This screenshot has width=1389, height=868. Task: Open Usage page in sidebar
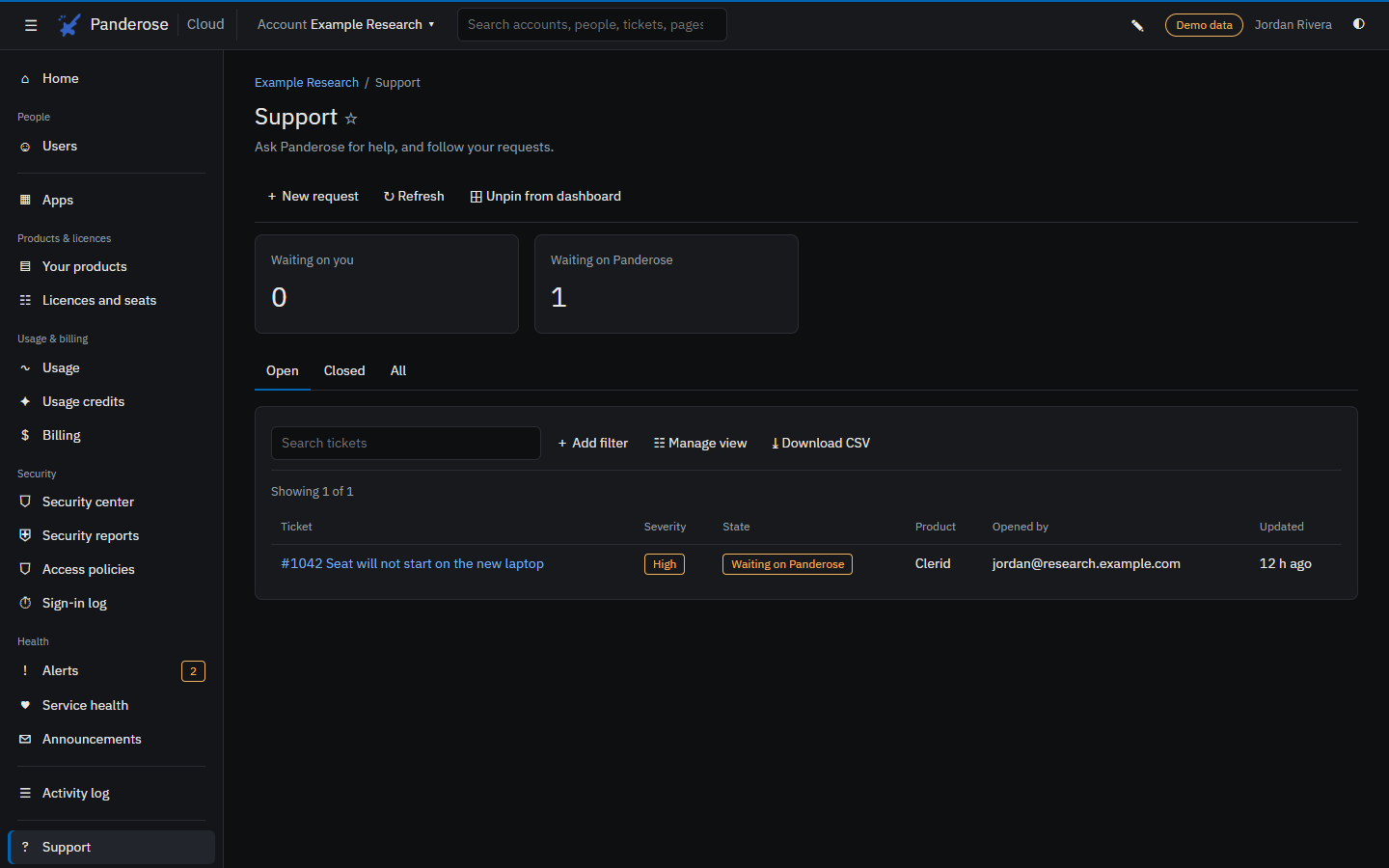pyautogui.click(x=111, y=368)
